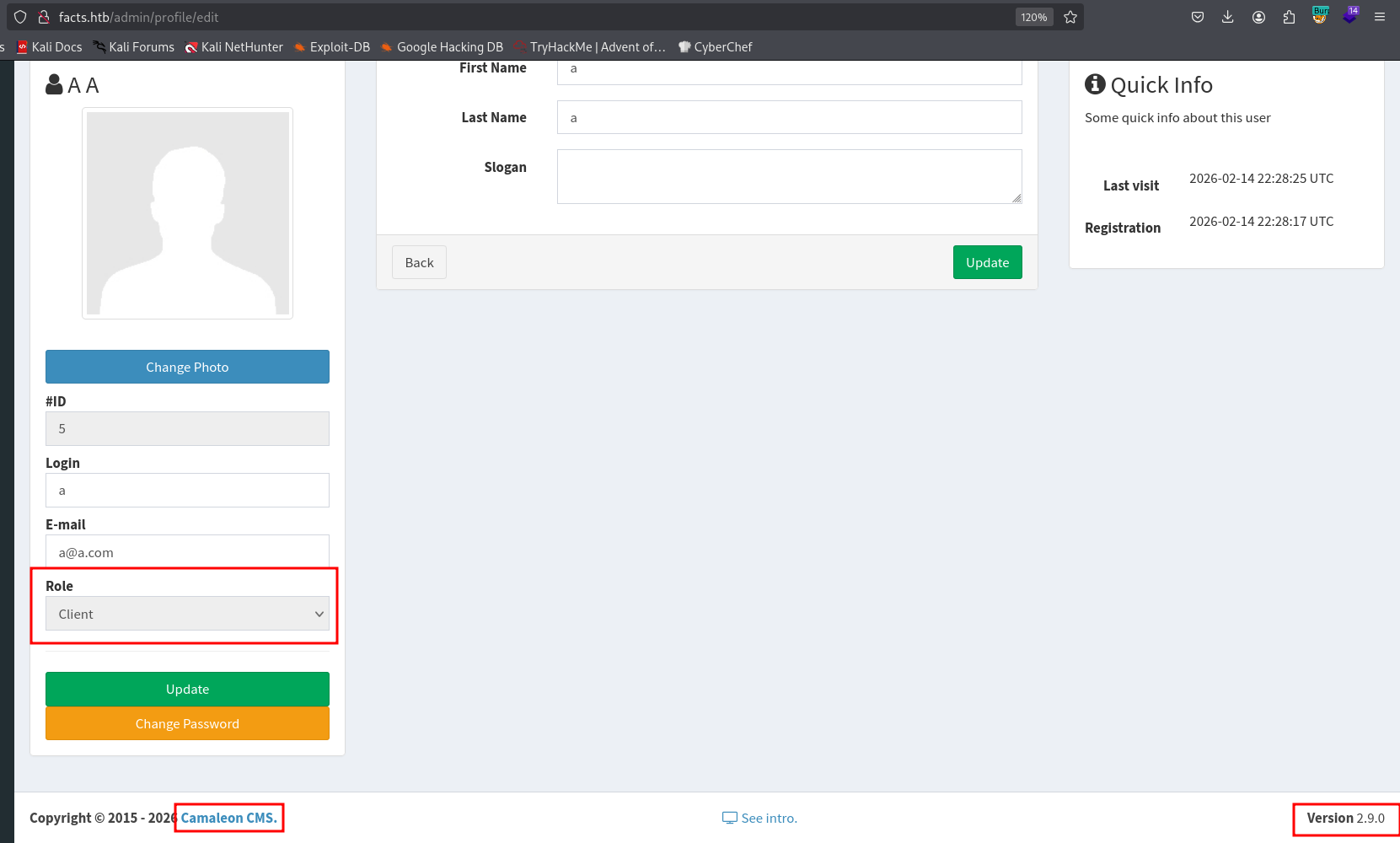
Task: Open the Firefox hamburger menu
Action: tap(1380, 17)
